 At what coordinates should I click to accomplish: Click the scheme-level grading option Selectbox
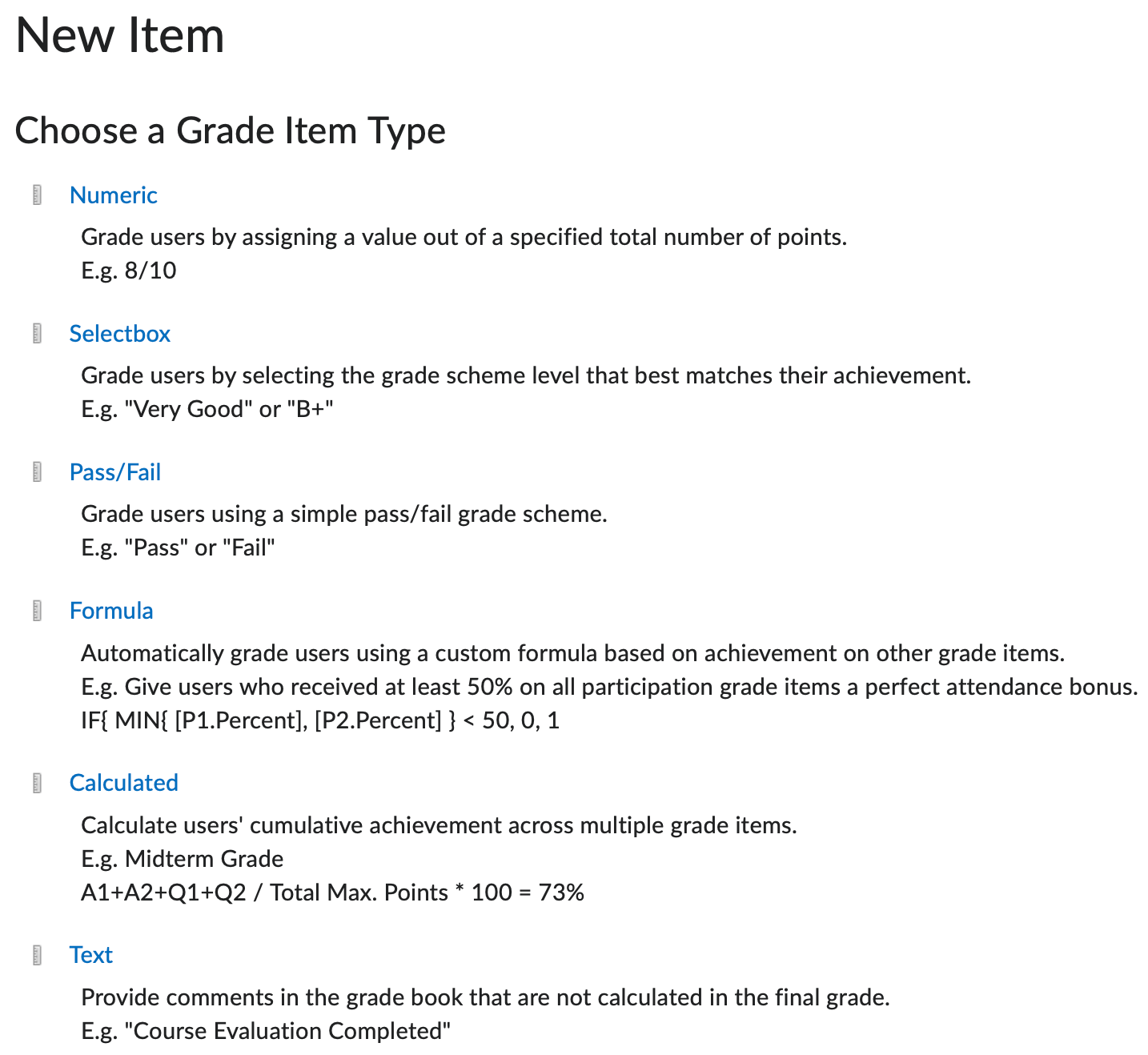pos(120,334)
